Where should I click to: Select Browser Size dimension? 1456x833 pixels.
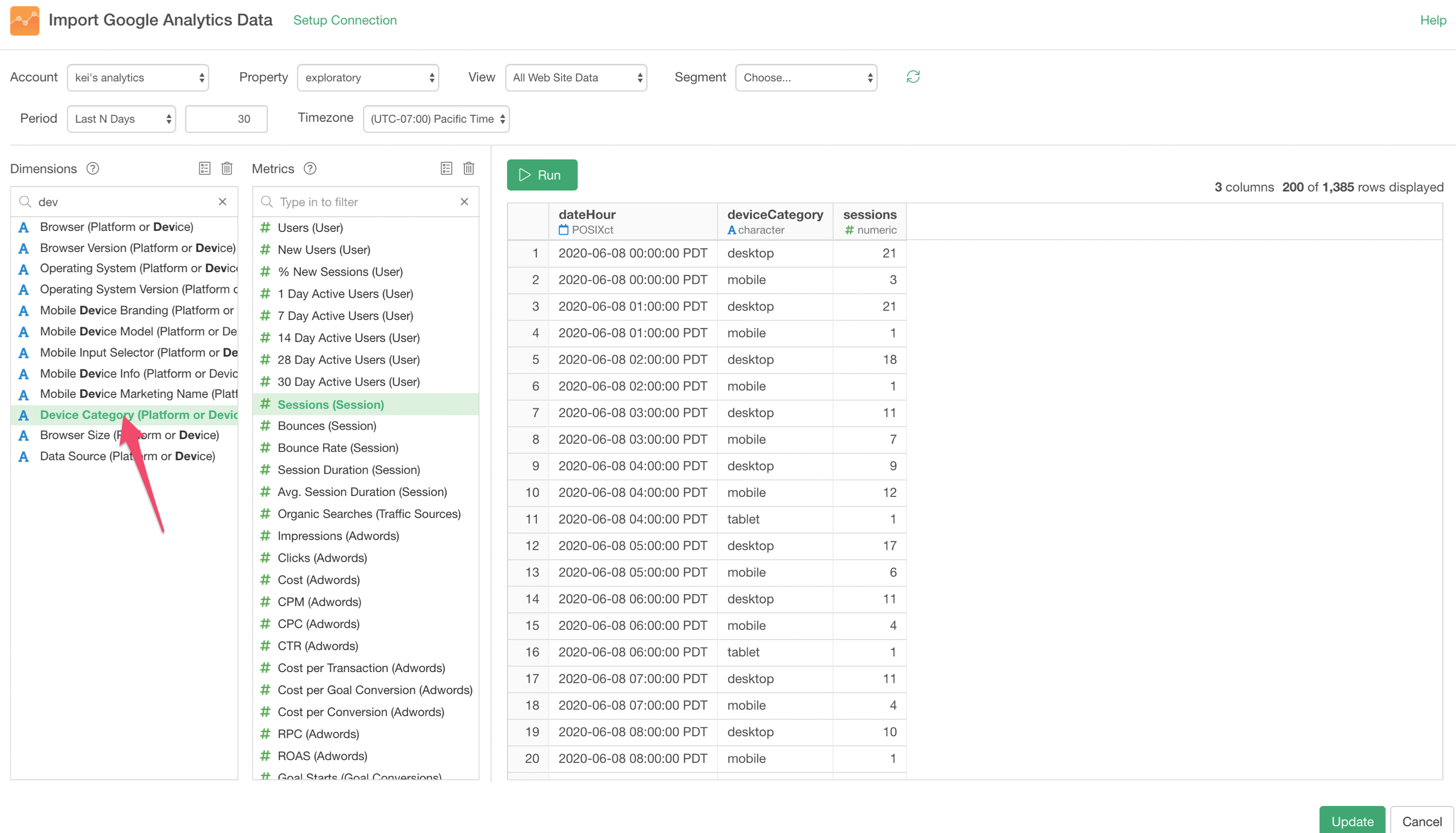124,435
